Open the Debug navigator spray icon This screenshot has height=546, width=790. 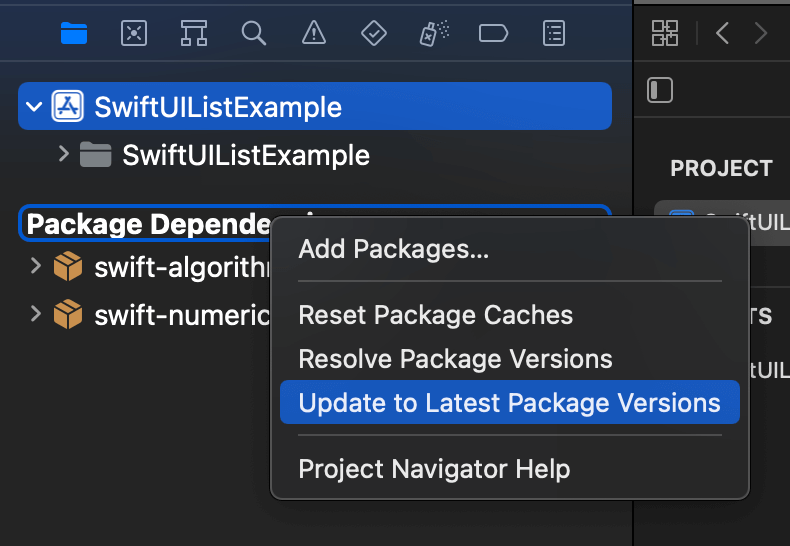pos(434,33)
